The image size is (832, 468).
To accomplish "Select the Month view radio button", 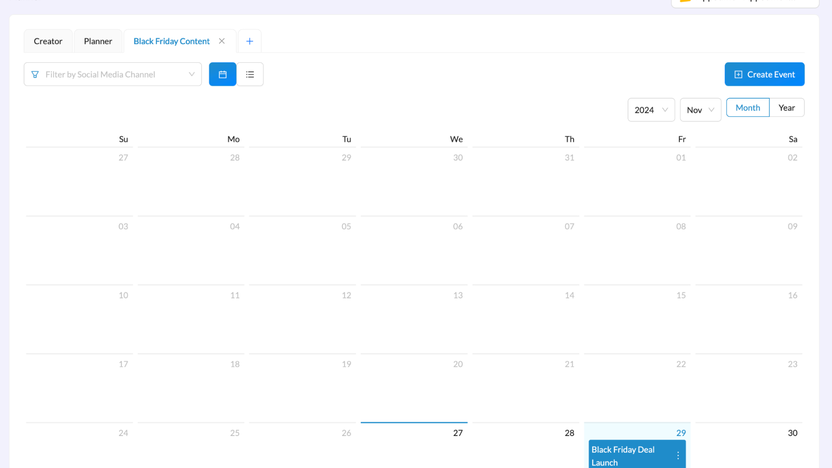I will [748, 108].
